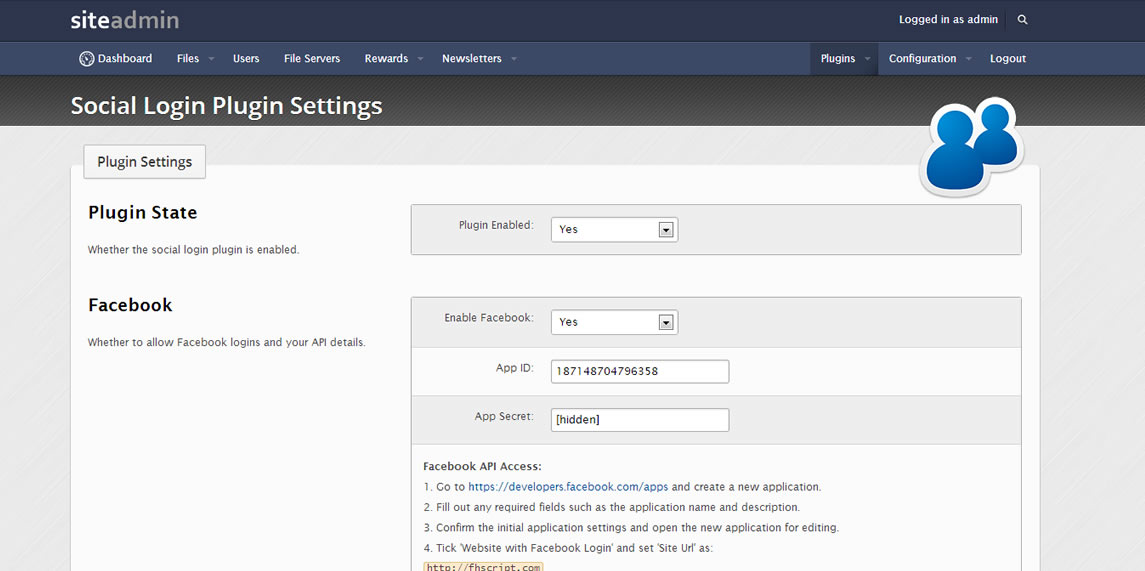This screenshot has width=1145, height=571.
Task: Open the Configuration menu dropdown arrow
Action: click(968, 58)
